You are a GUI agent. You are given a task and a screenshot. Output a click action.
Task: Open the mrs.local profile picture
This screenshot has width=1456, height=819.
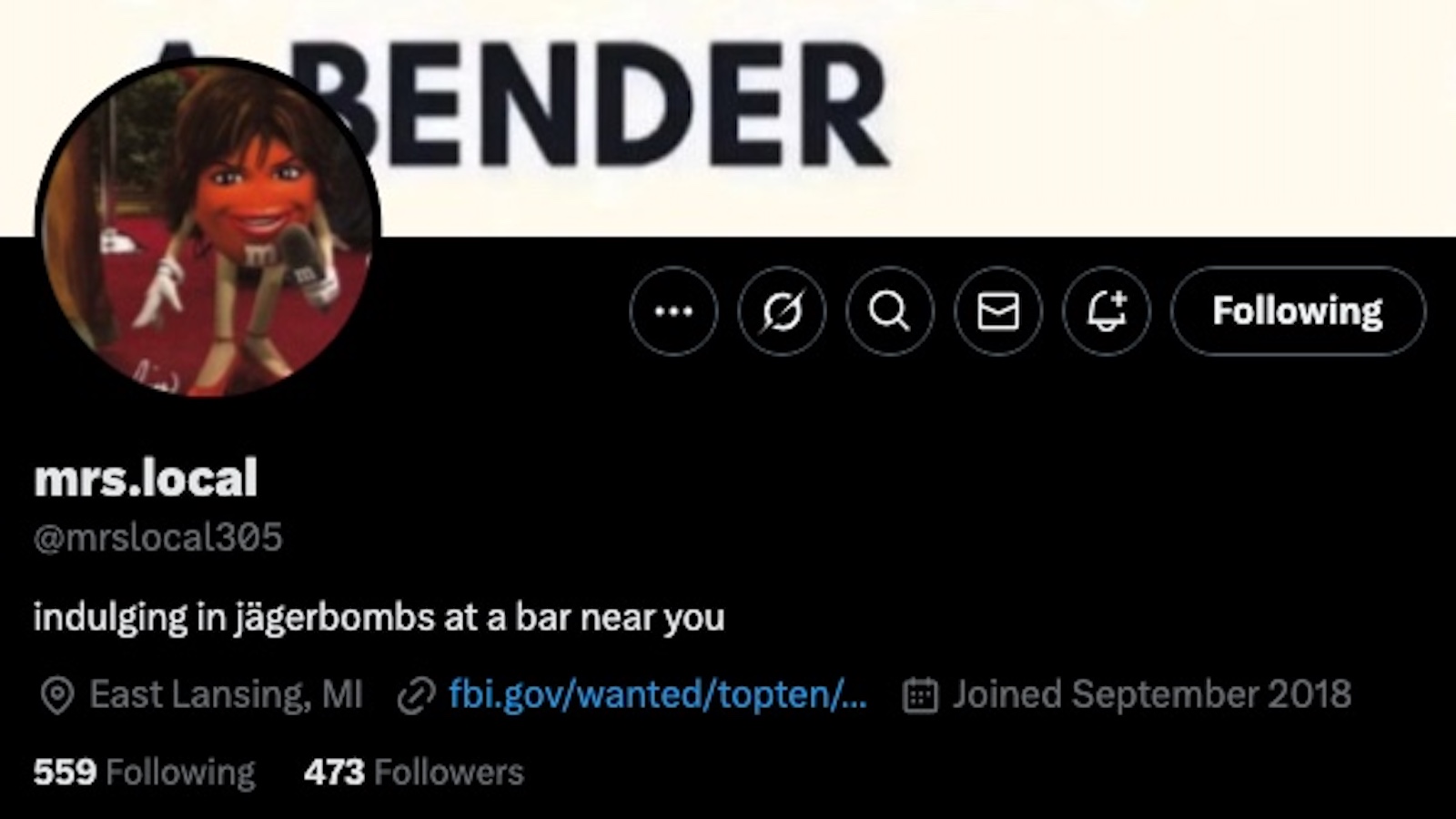pyautogui.click(x=207, y=227)
